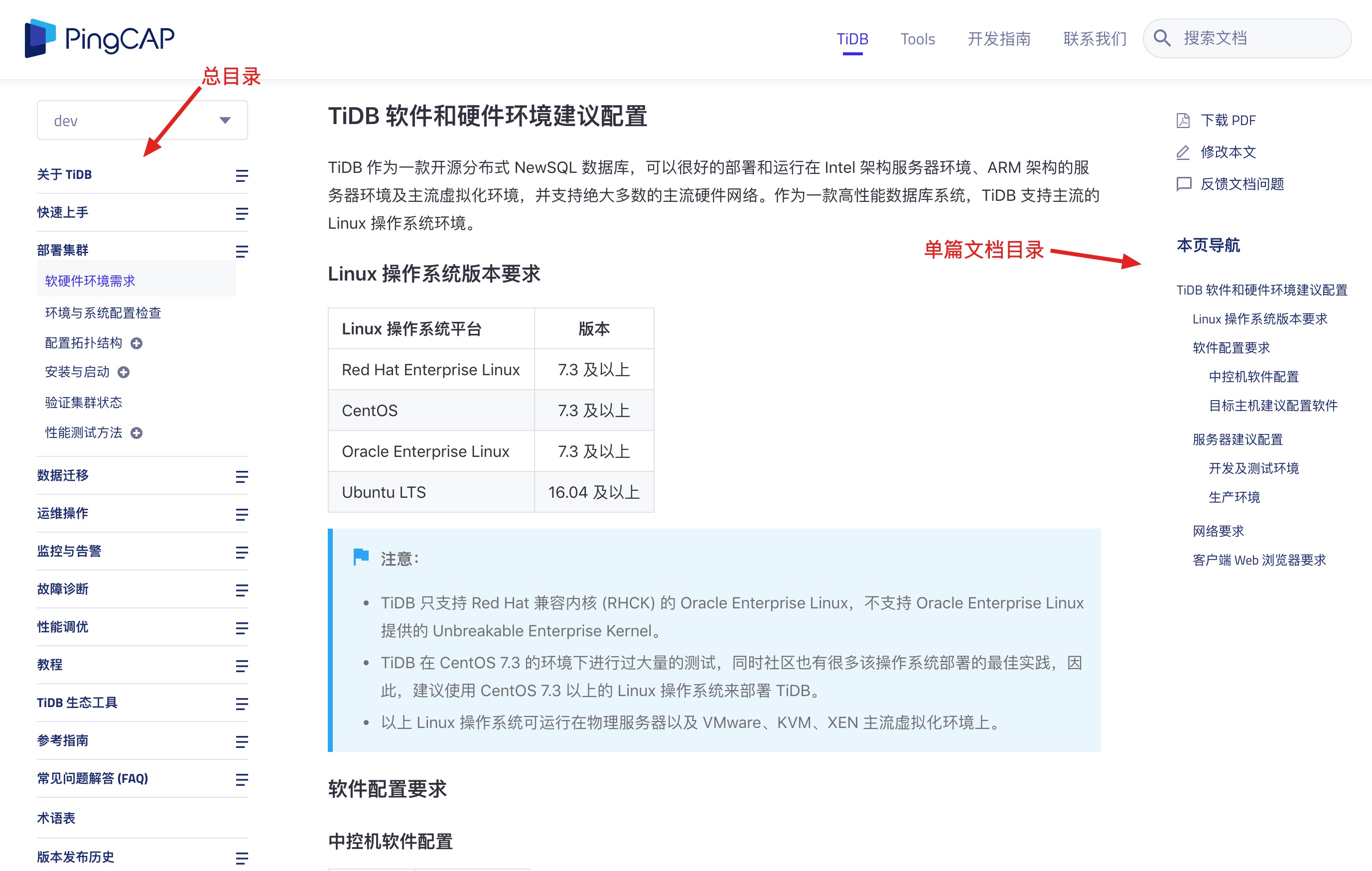Click the Oracle Enterprise Linux table cell
Image resolution: width=1372 pixels, height=871 pixels.
(431, 451)
